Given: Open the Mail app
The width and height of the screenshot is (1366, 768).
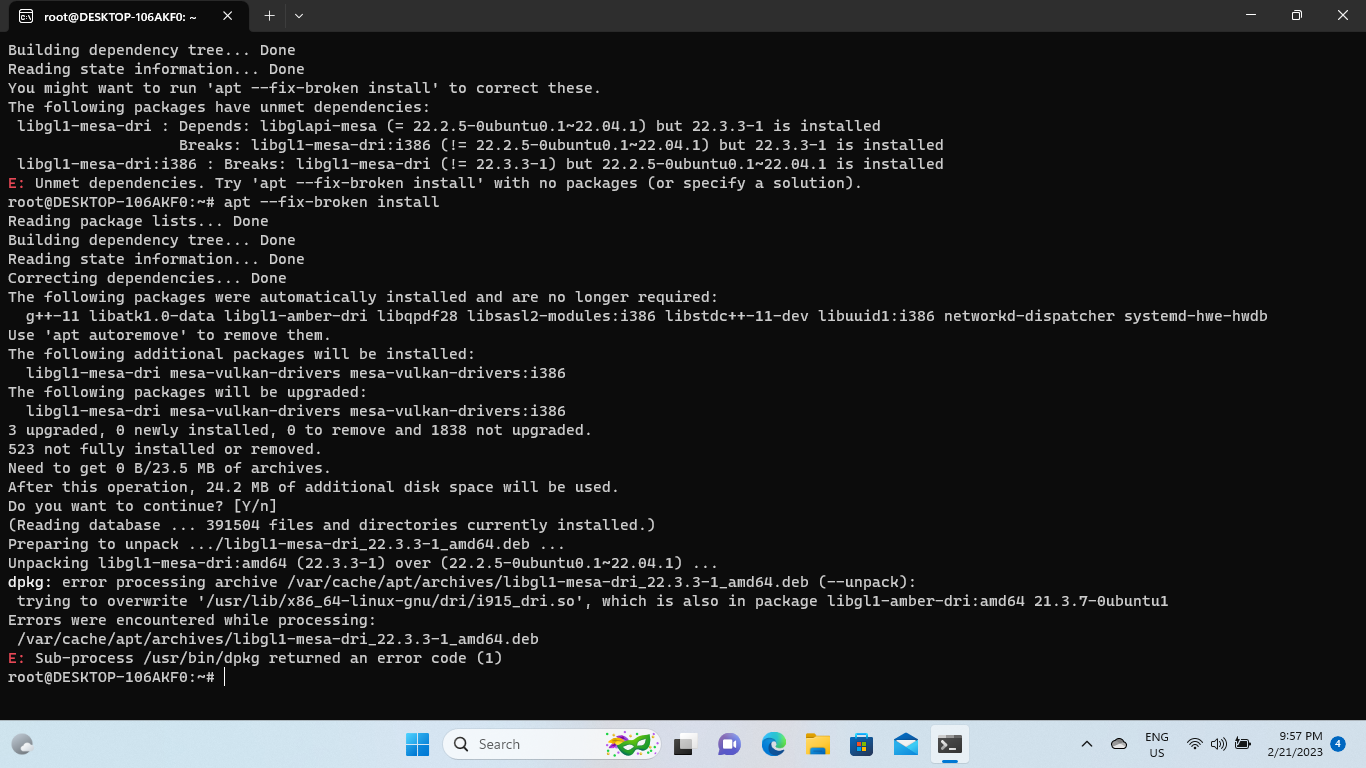Looking at the screenshot, I should coord(904,744).
